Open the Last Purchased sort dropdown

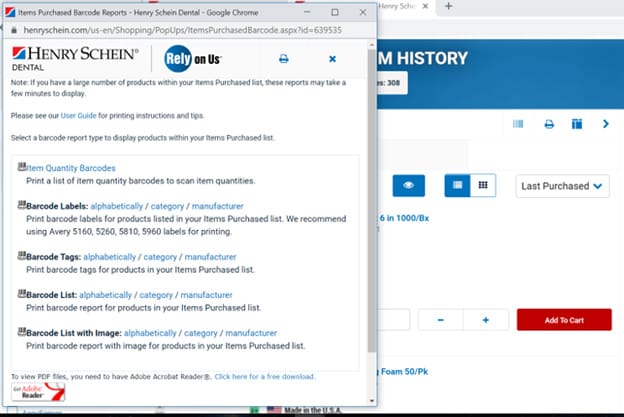click(563, 185)
